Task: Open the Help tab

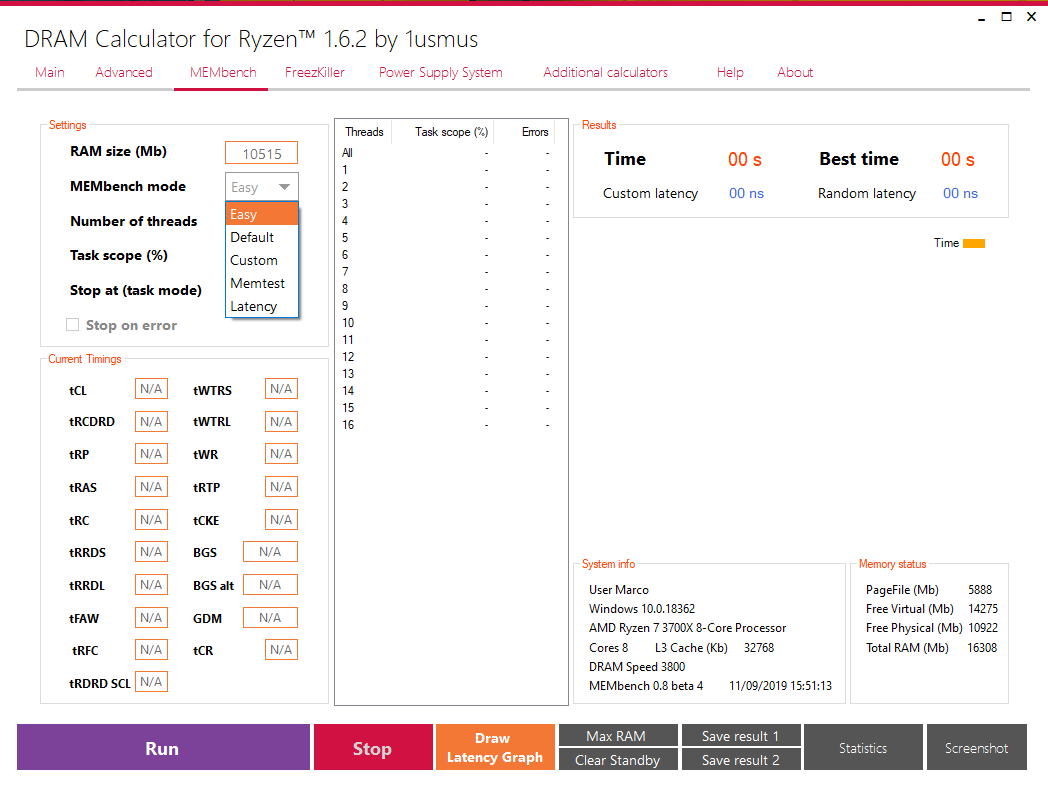Action: pos(730,72)
